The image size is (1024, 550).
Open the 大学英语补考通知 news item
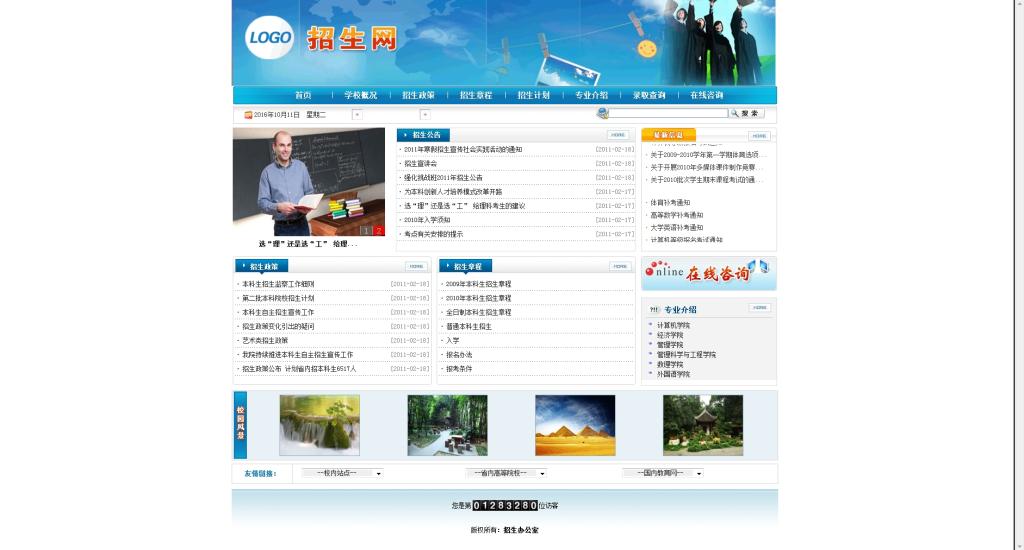click(x=677, y=228)
